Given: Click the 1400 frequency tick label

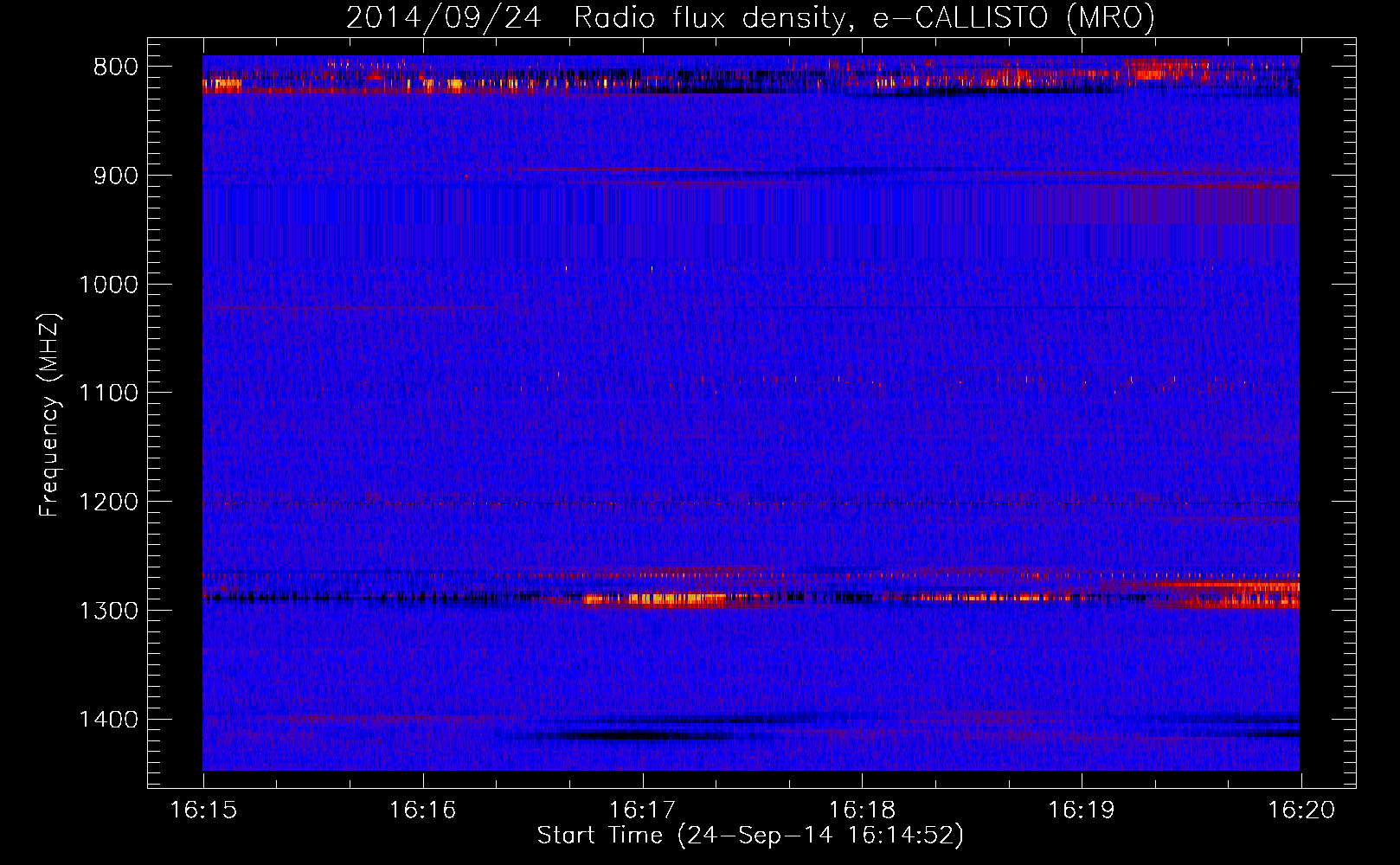Looking at the screenshot, I should pyautogui.click(x=108, y=720).
